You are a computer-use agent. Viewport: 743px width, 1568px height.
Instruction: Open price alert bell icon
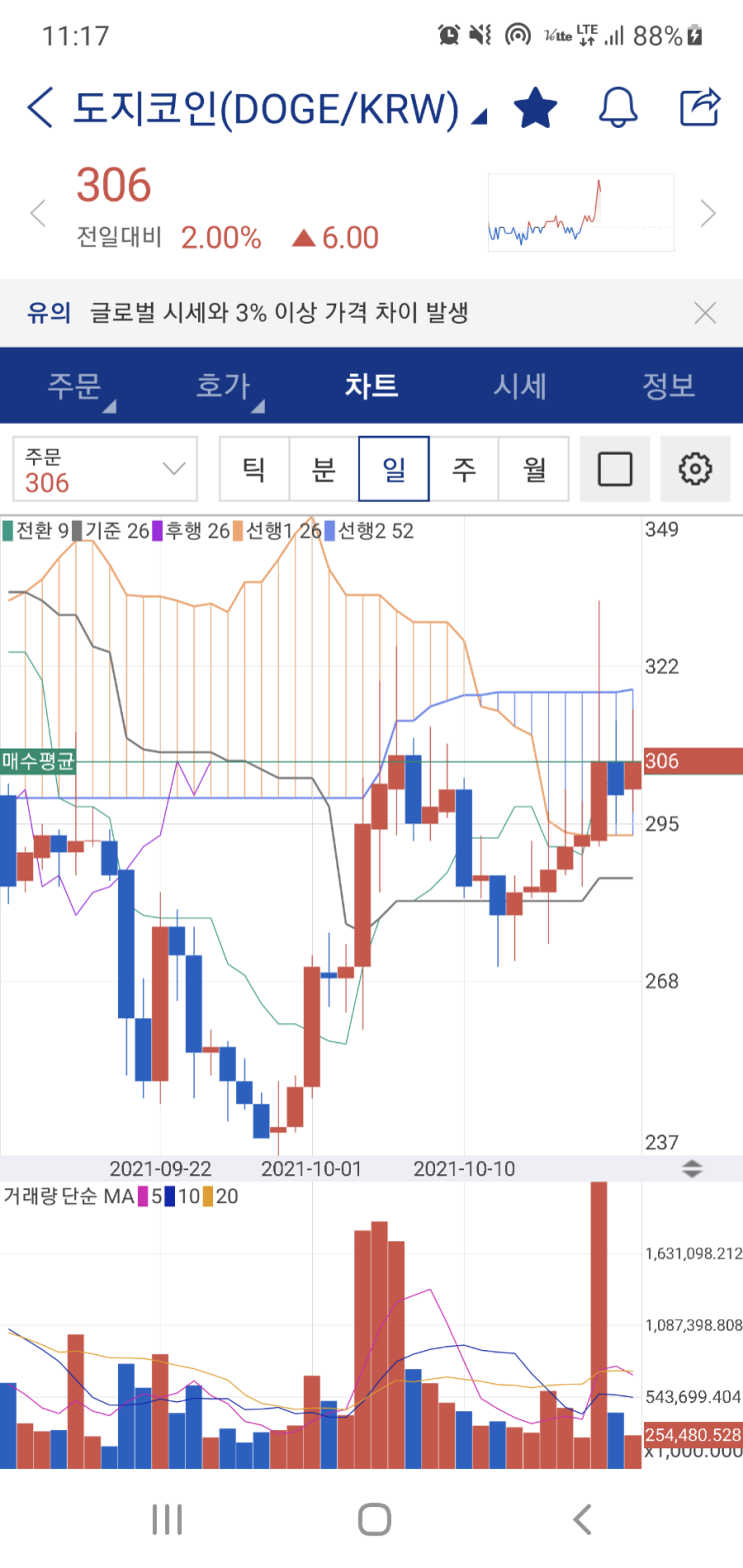pyautogui.click(x=618, y=108)
